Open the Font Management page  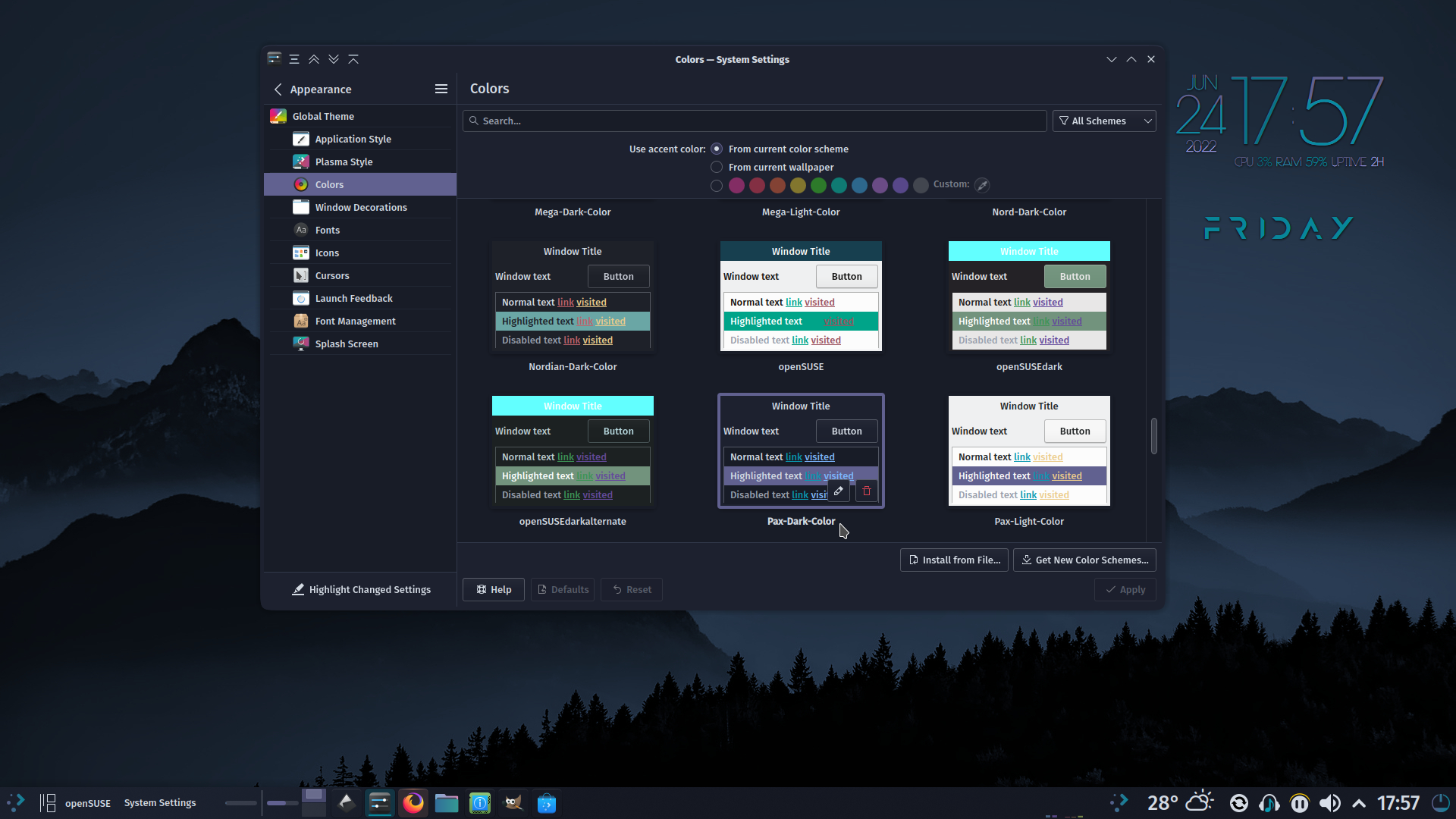(x=360, y=321)
